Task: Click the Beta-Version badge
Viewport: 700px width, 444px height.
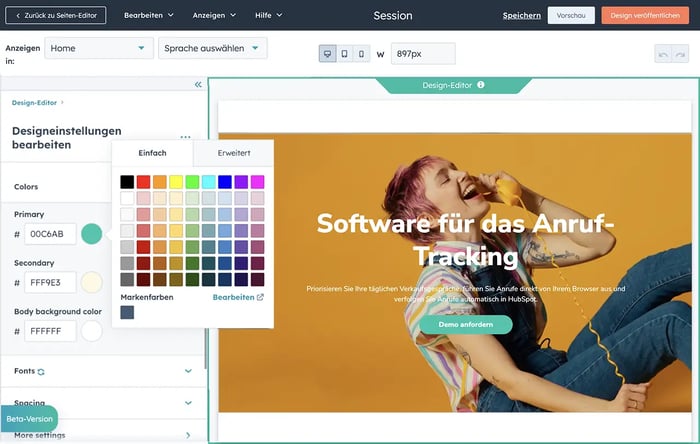Action: coord(29,419)
